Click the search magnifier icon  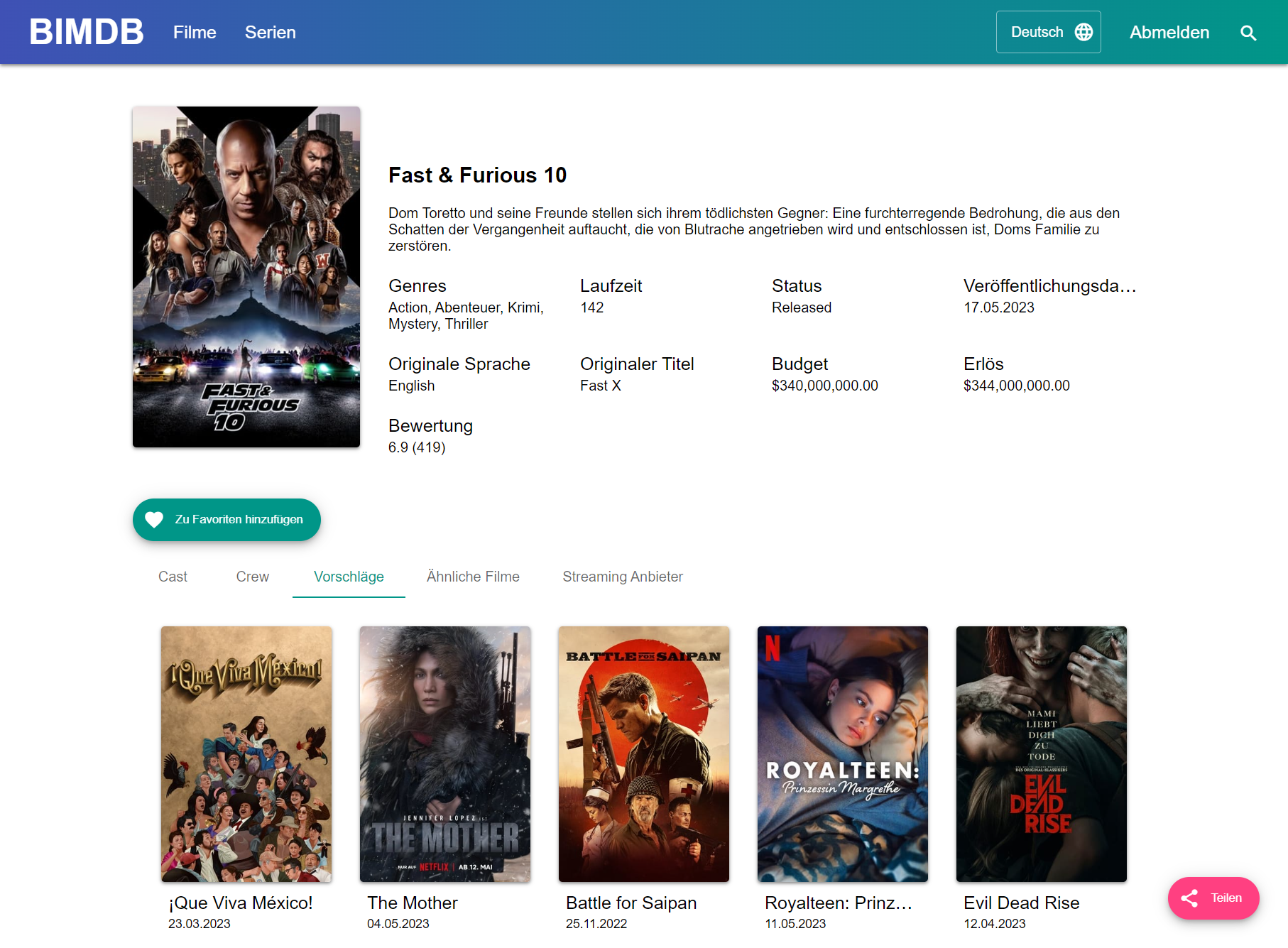click(1248, 33)
